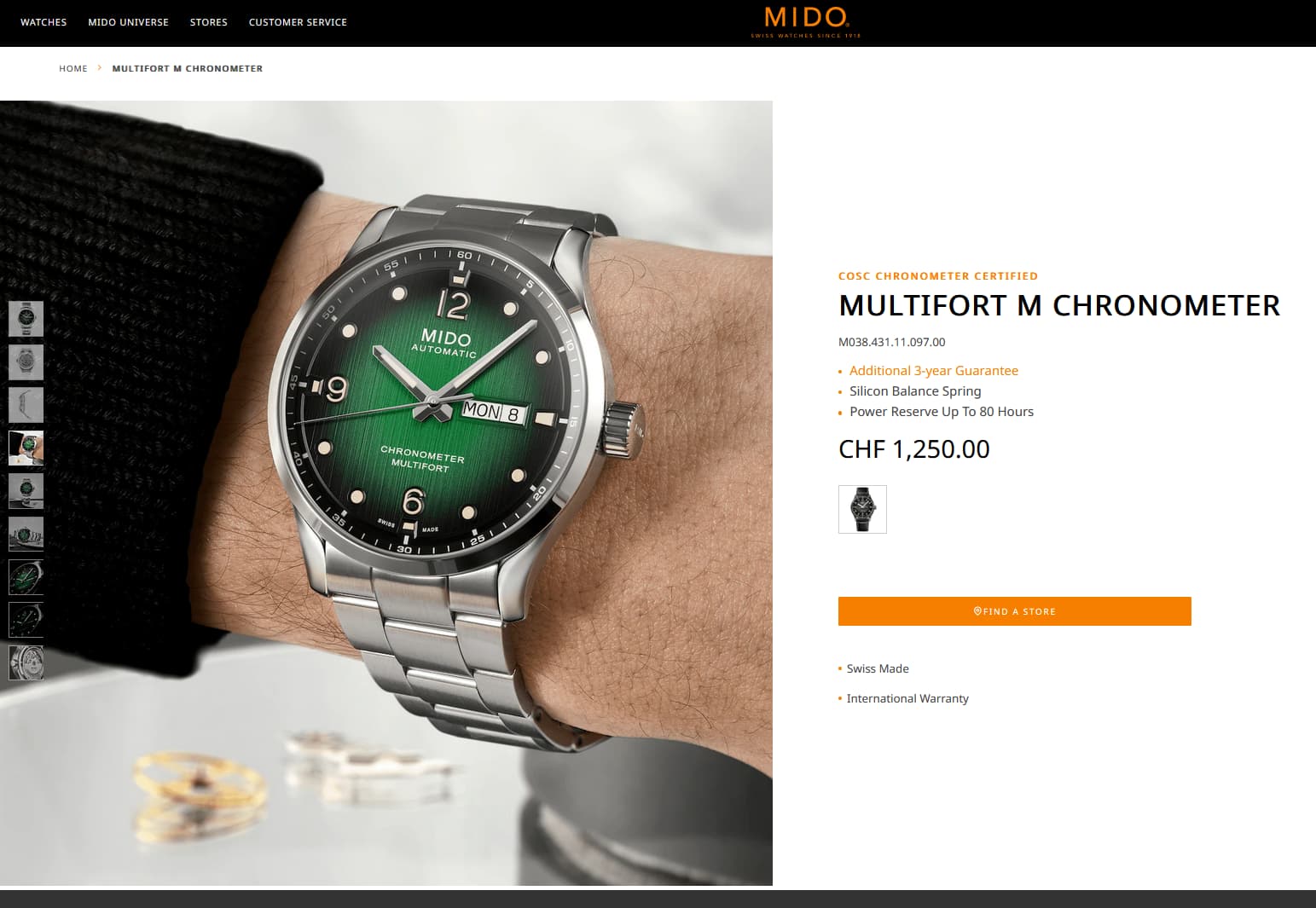
Task: Click the orange breadcrumb chevron separator
Action: [x=100, y=67]
